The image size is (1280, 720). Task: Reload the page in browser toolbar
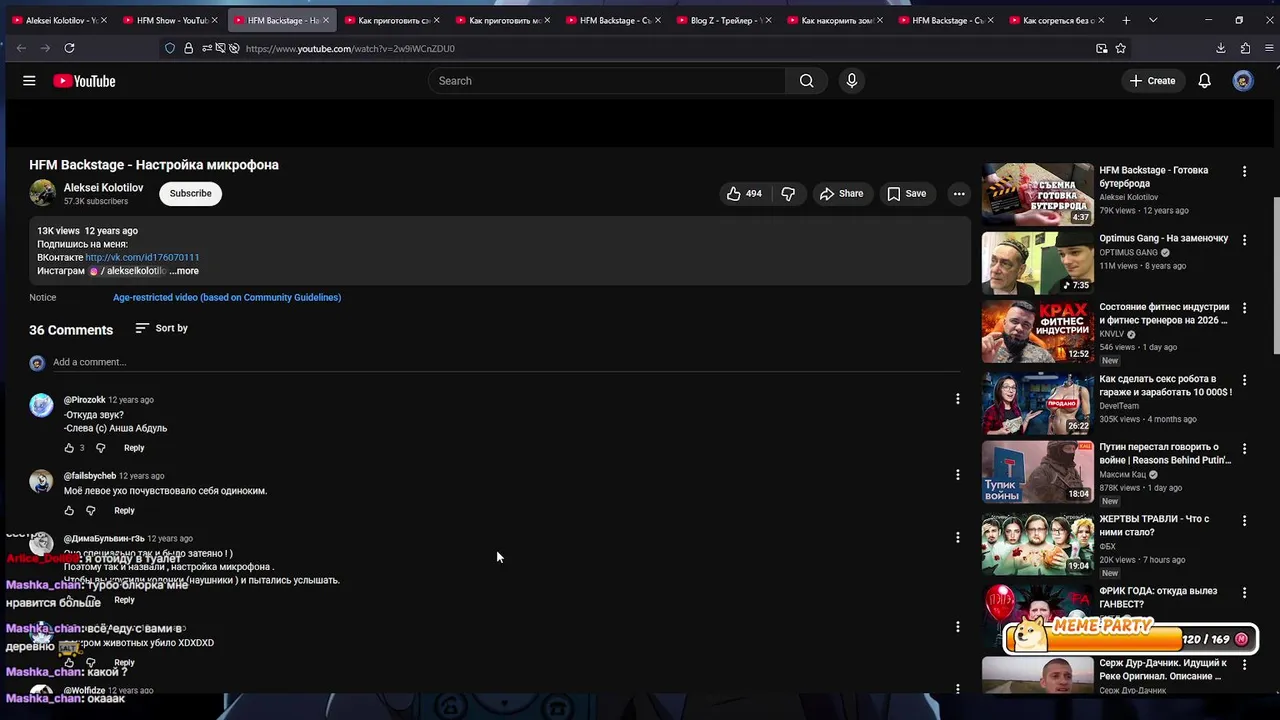[x=69, y=48]
